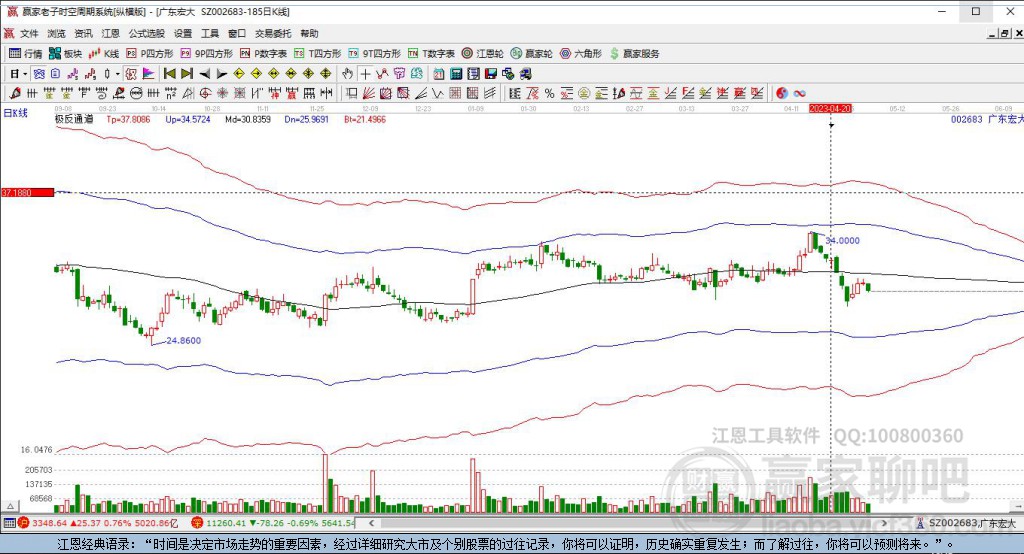1024x554 pixels.
Task: Open the calculator icon
Action: [456, 74]
